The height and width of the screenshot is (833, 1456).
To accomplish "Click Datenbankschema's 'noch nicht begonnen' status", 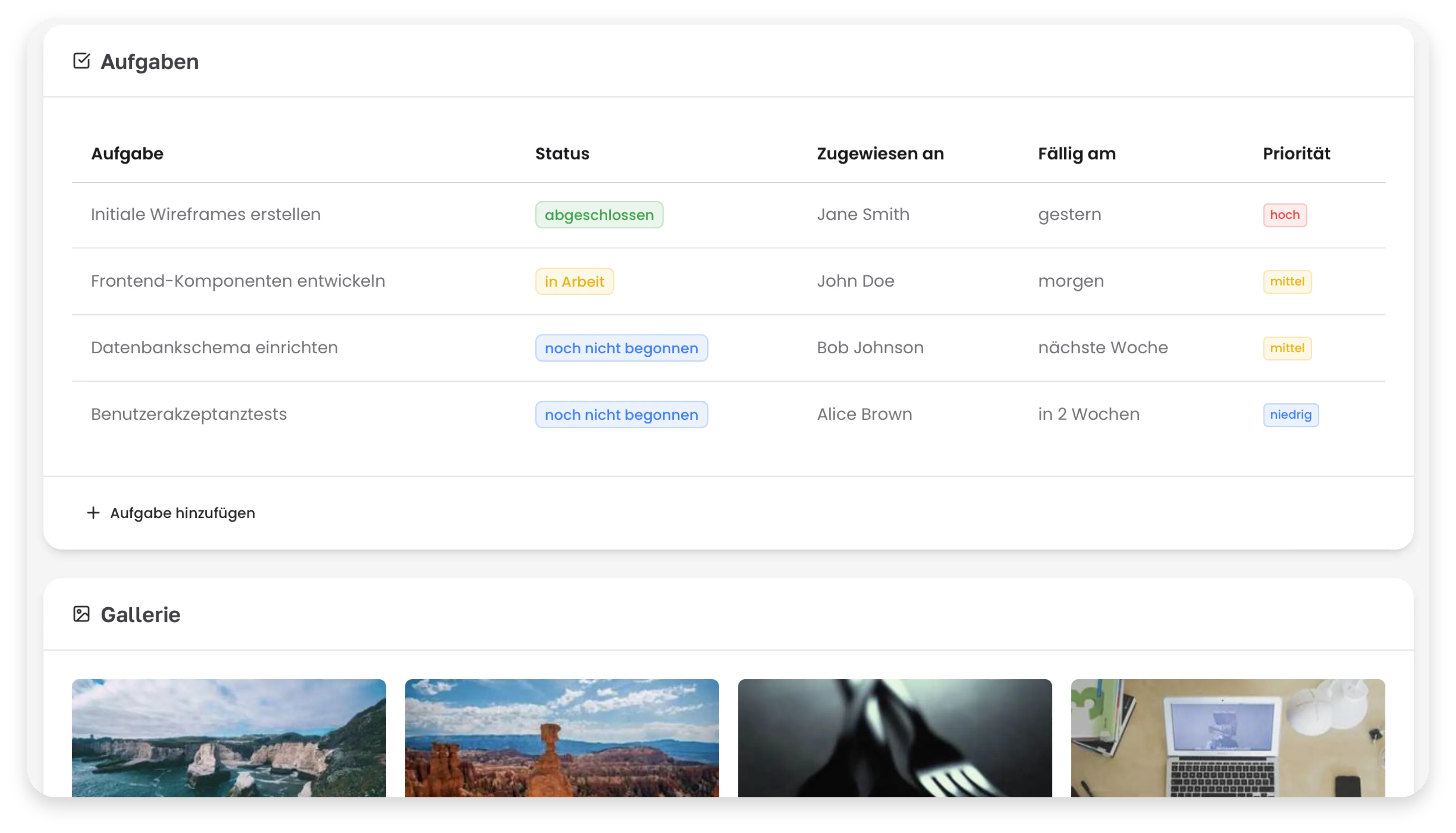I will 621,349.
